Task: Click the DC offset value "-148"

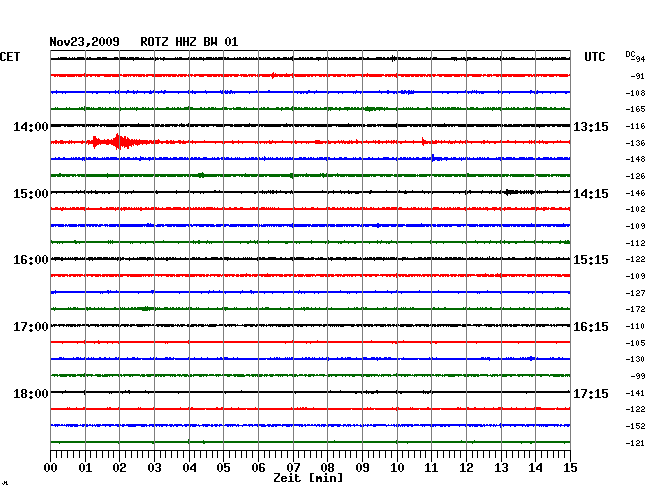Action: pyautogui.click(x=635, y=159)
